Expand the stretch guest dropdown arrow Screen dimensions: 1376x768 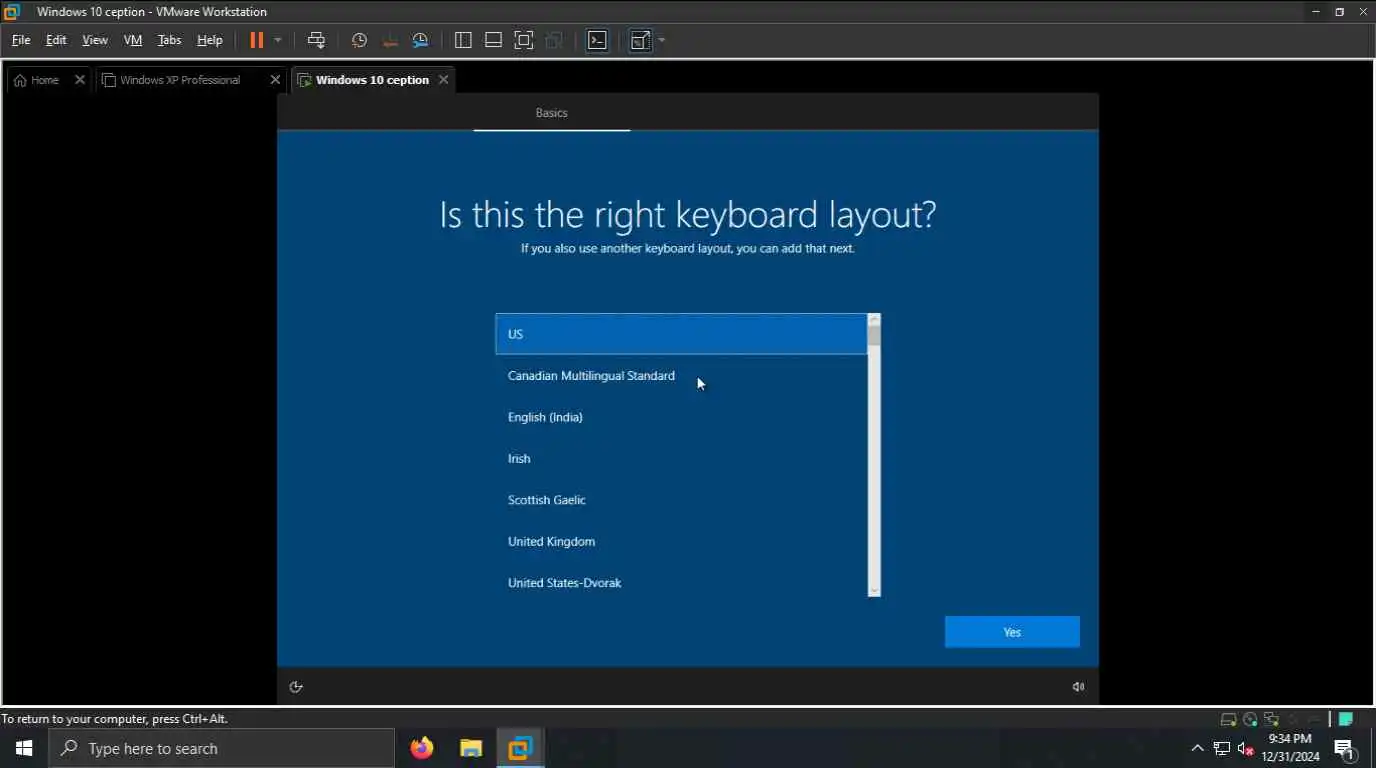(x=662, y=40)
